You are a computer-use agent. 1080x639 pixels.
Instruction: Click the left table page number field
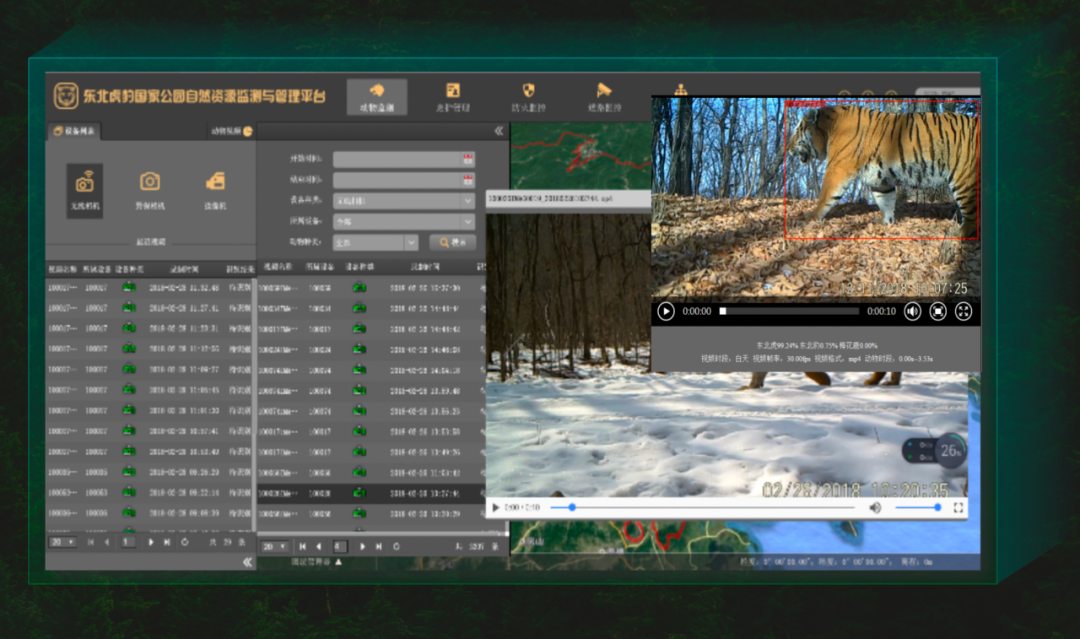(x=128, y=543)
